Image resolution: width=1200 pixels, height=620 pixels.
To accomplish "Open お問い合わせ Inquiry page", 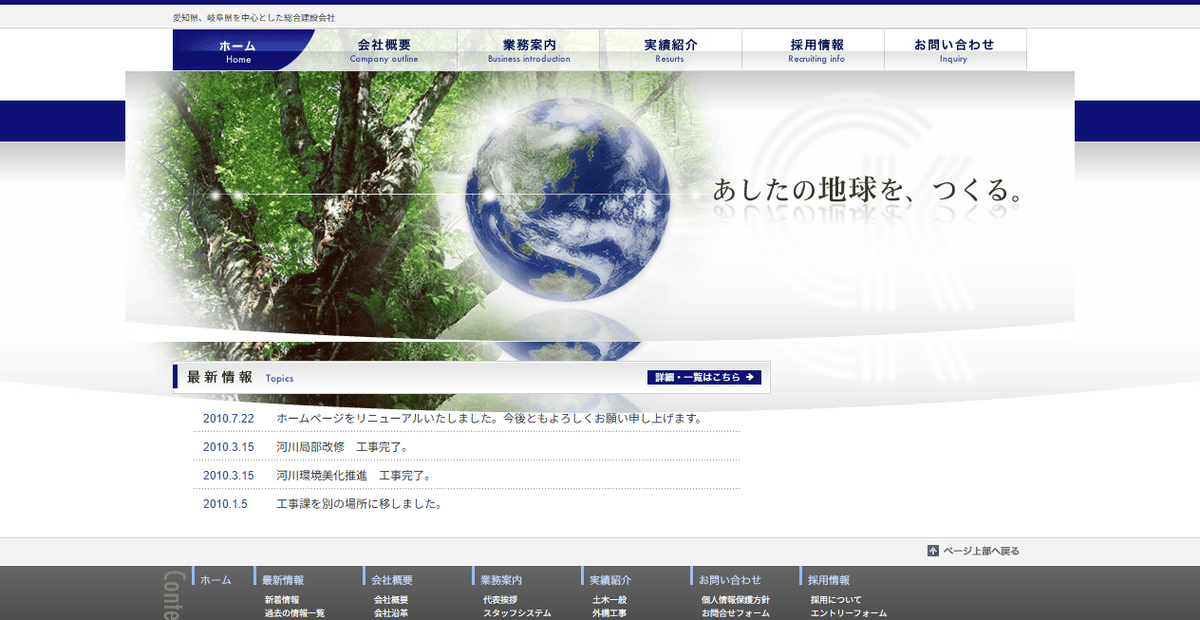I will coord(954,50).
